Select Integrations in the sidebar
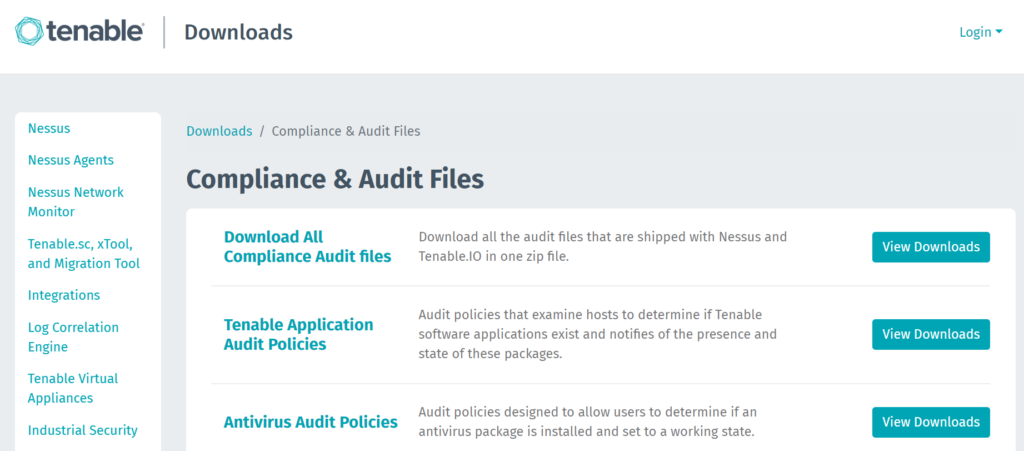The image size is (1024, 451). (x=64, y=295)
